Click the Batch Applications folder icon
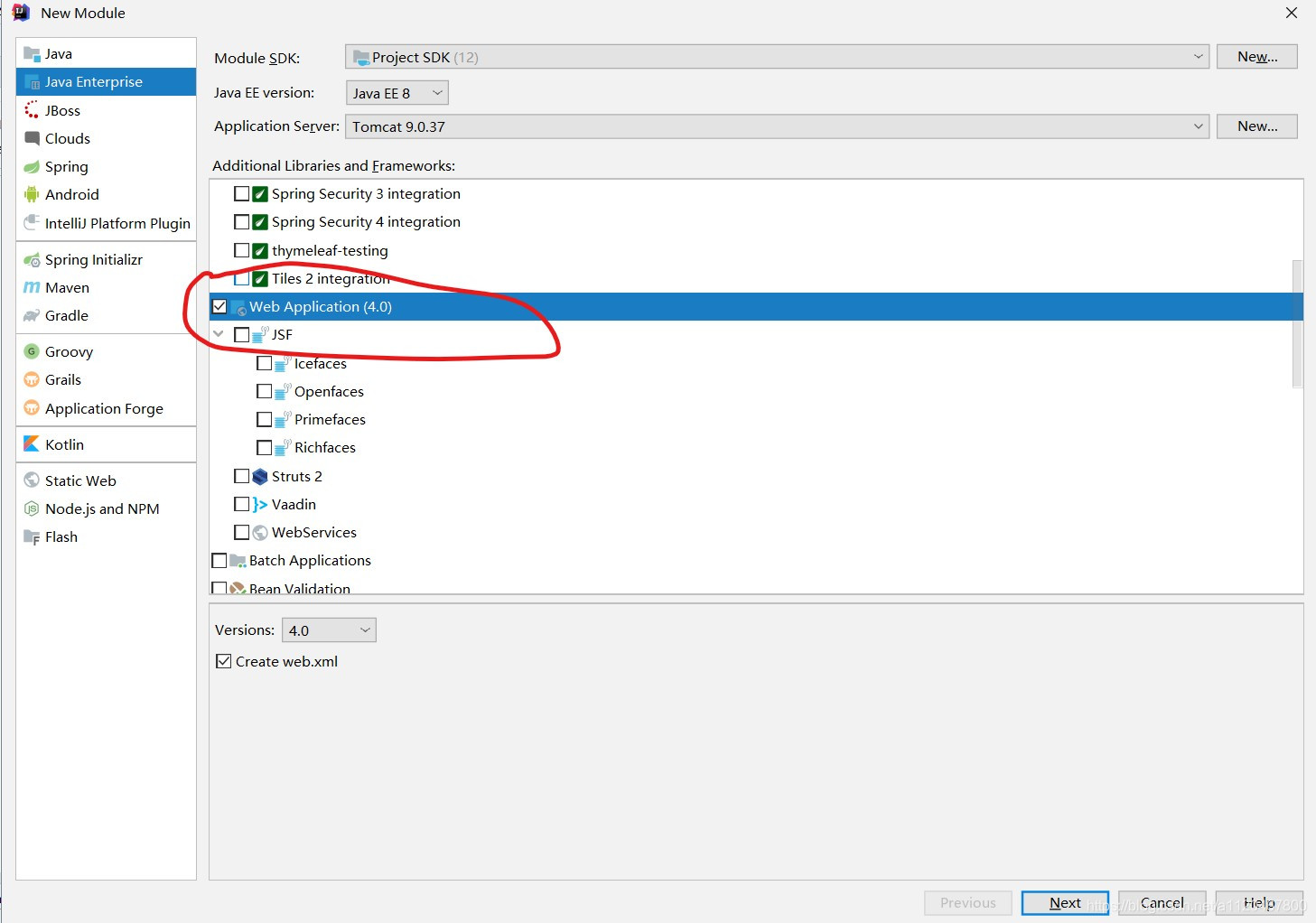The width and height of the screenshot is (1316, 923). click(238, 561)
